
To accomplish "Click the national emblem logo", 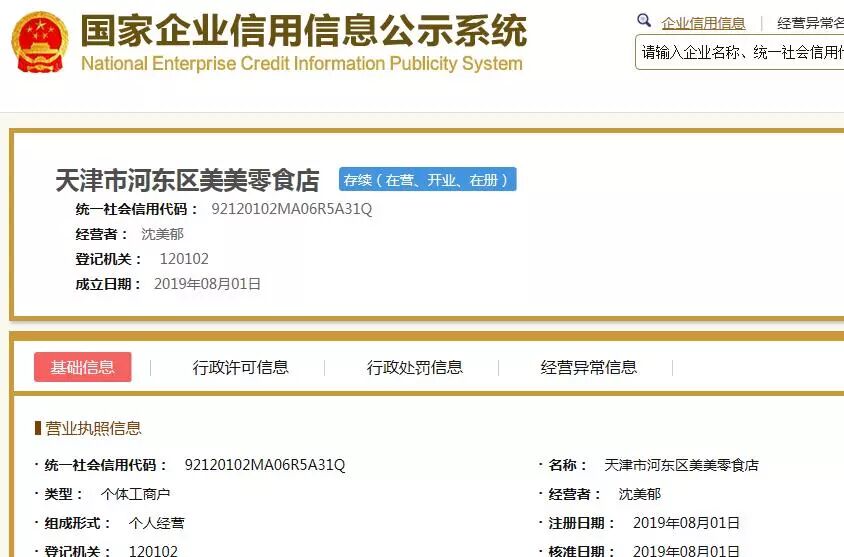I will 40,43.
